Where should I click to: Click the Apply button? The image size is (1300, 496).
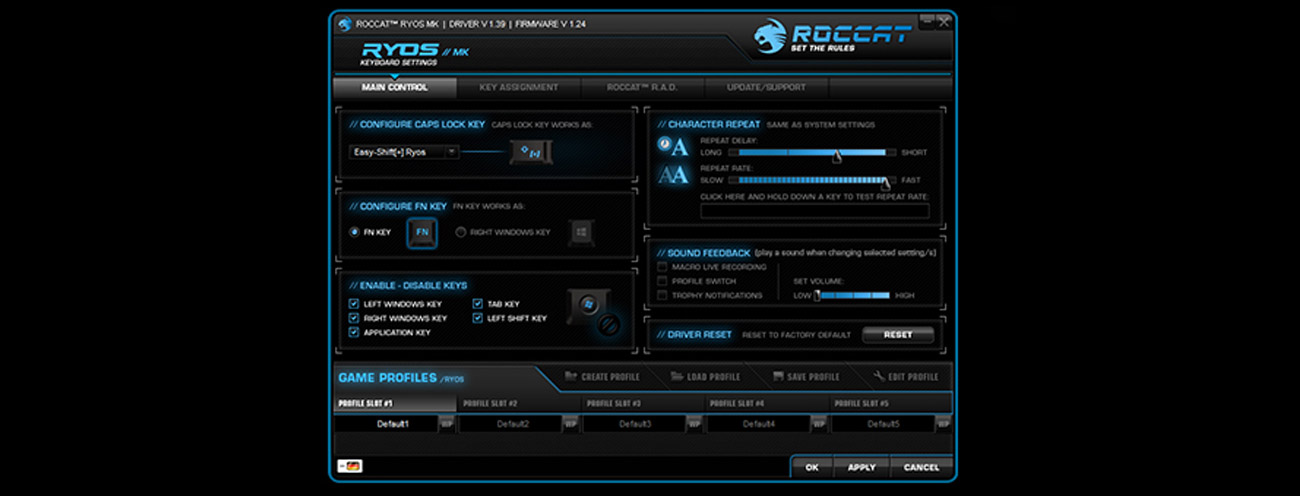tap(861, 467)
